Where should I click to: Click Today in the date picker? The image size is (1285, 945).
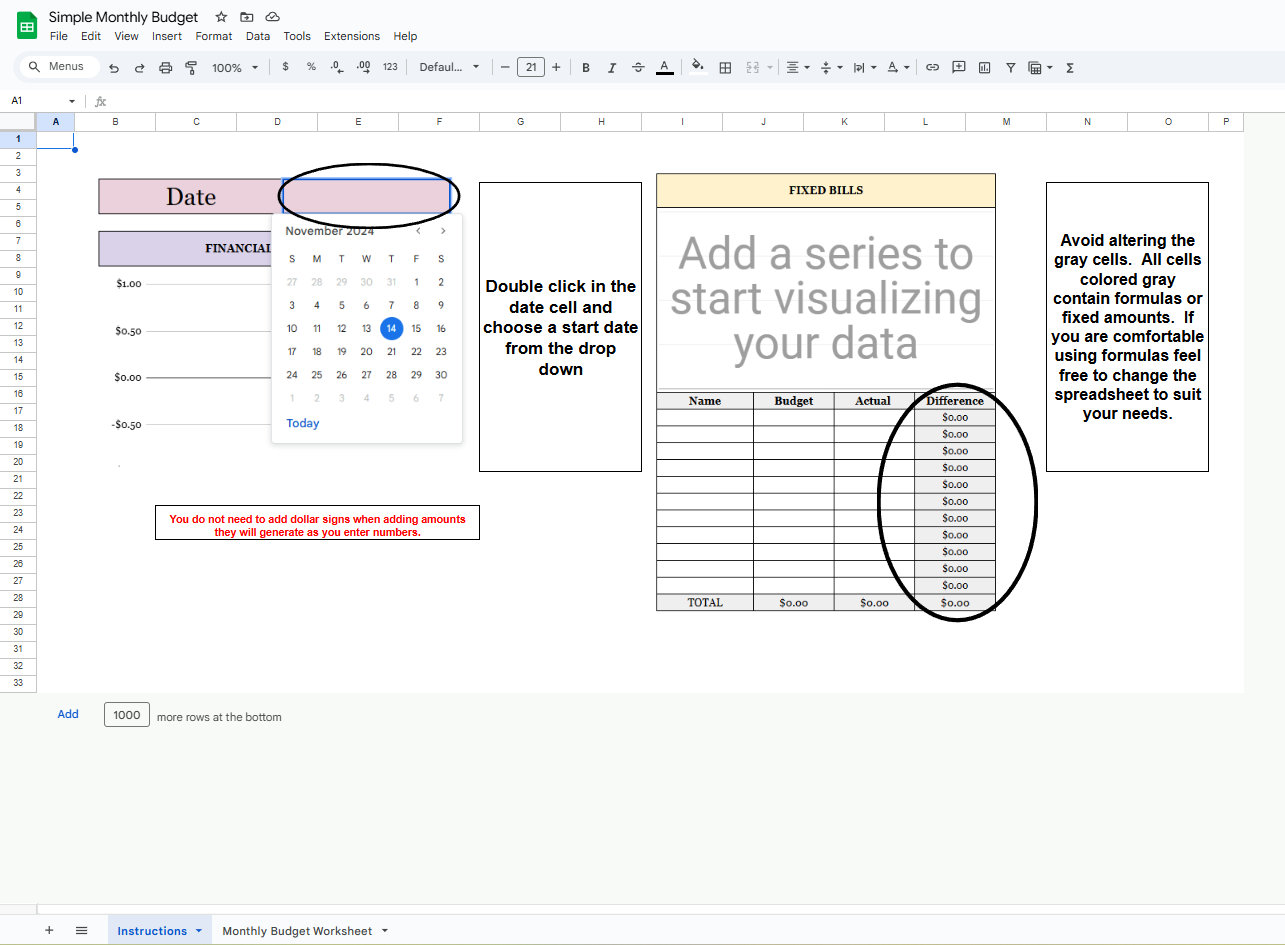point(302,423)
